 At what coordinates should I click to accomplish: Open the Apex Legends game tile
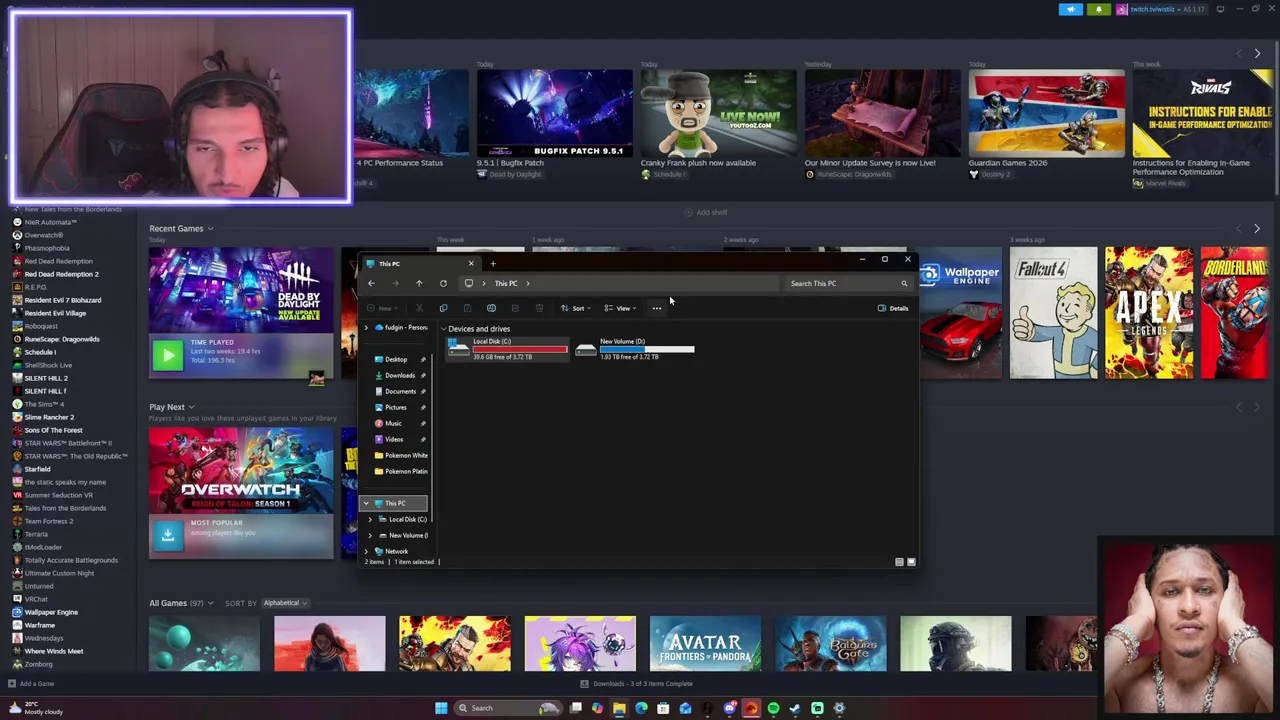(x=1149, y=313)
